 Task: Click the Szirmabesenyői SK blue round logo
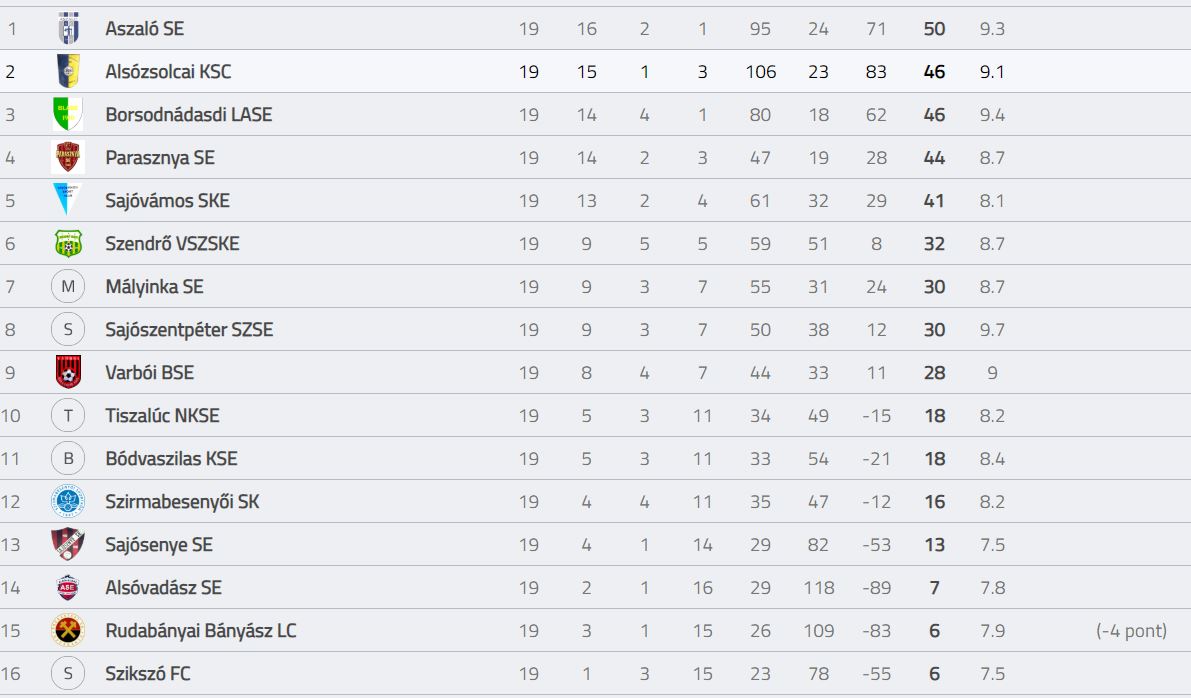point(68,501)
